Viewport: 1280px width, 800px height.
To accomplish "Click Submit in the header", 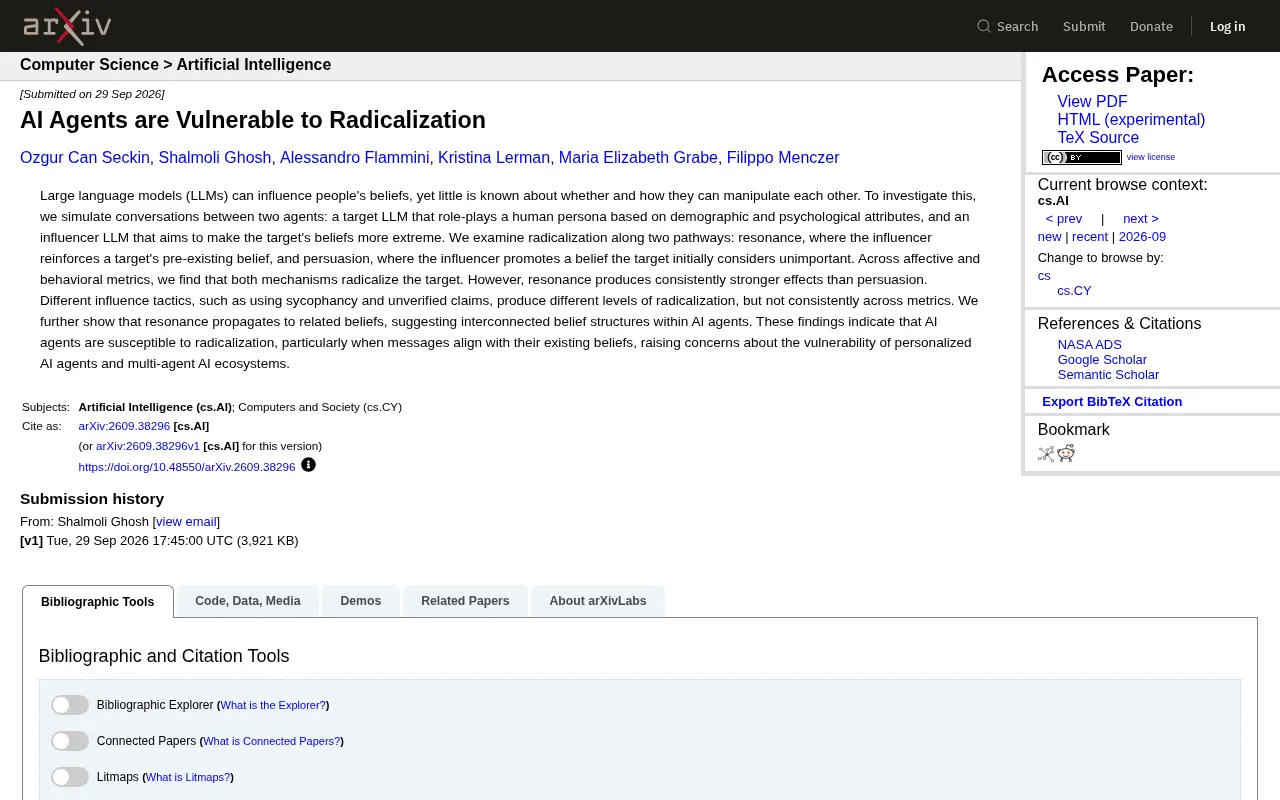I will click(x=1084, y=26).
